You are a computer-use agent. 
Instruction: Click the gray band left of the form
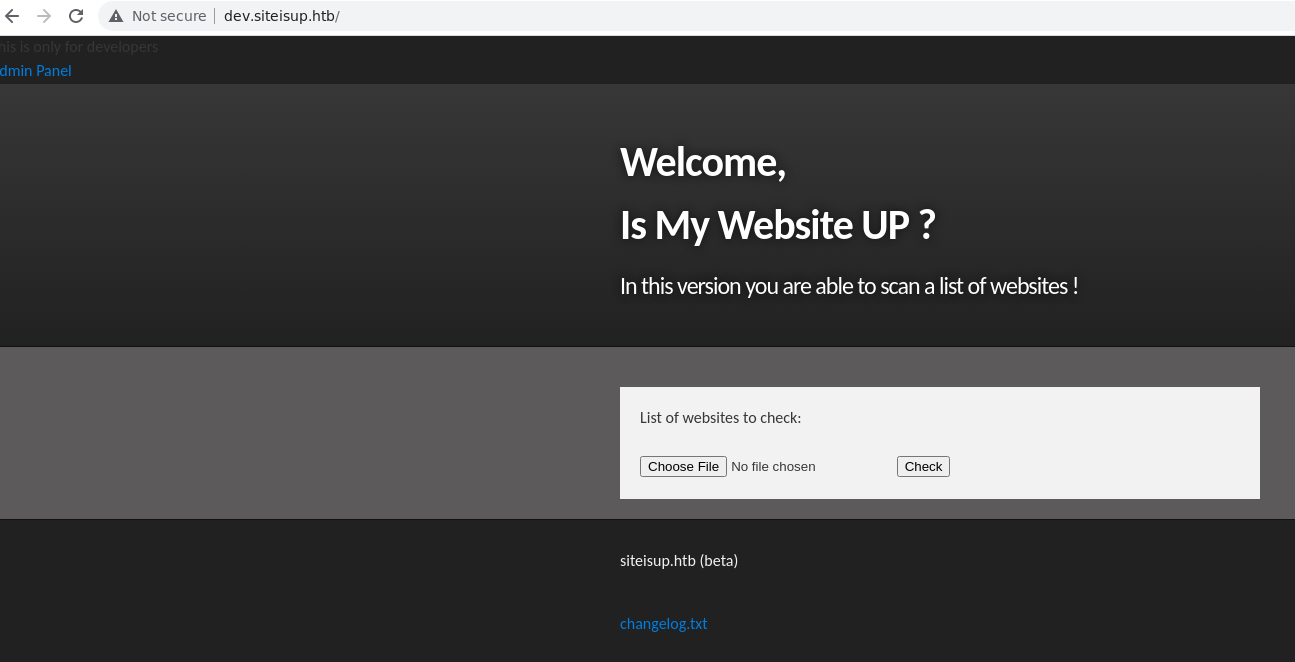click(300, 433)
